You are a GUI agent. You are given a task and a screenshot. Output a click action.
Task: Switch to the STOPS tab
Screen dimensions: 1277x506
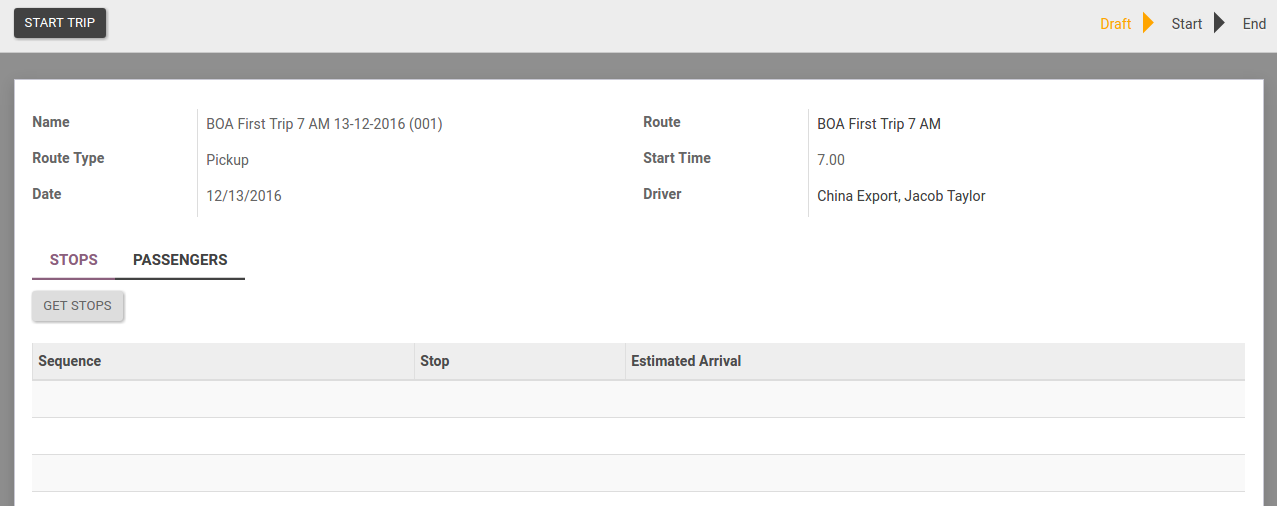[x=74, y=260]
